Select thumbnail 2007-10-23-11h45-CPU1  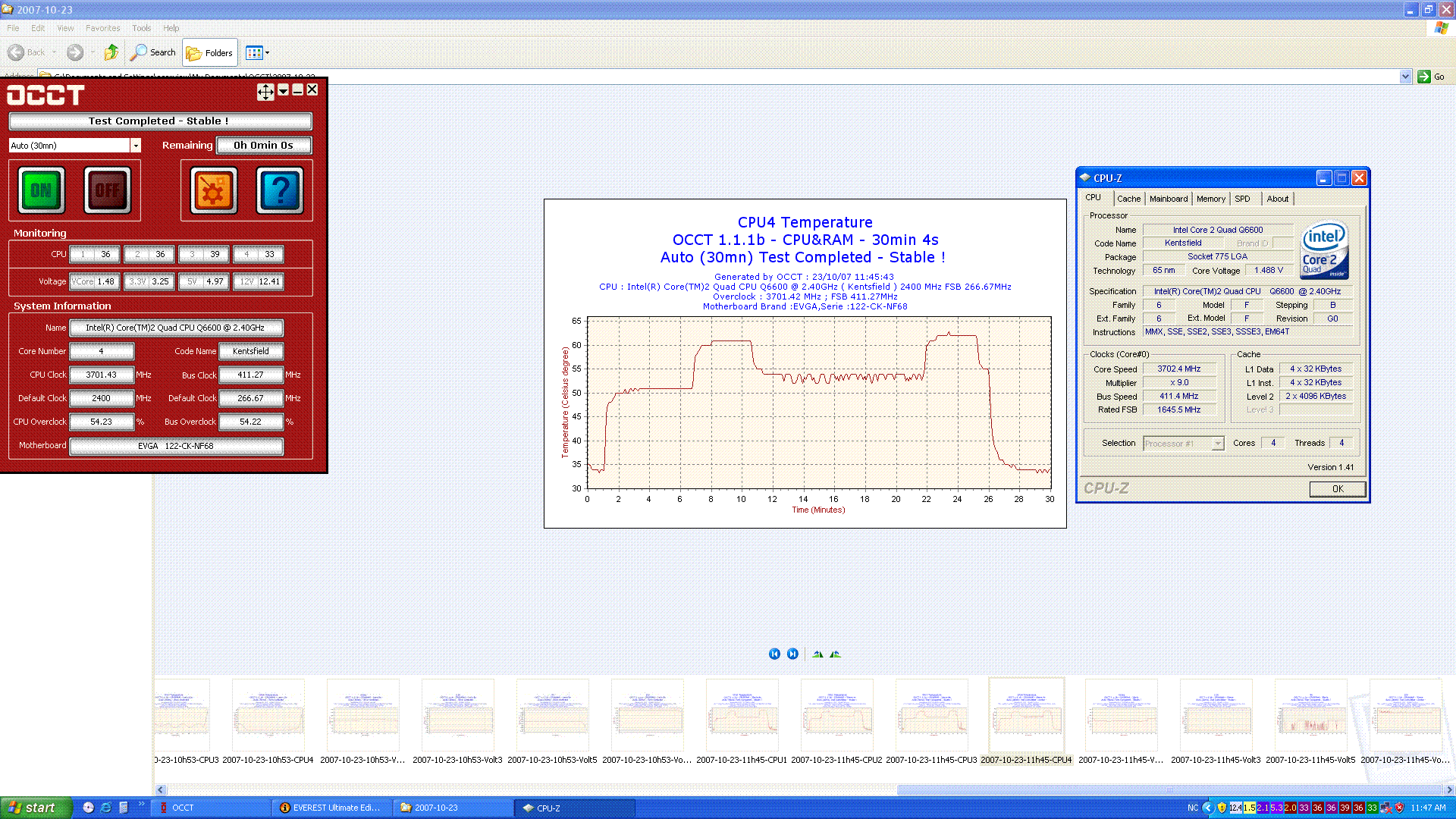[742, 720]
